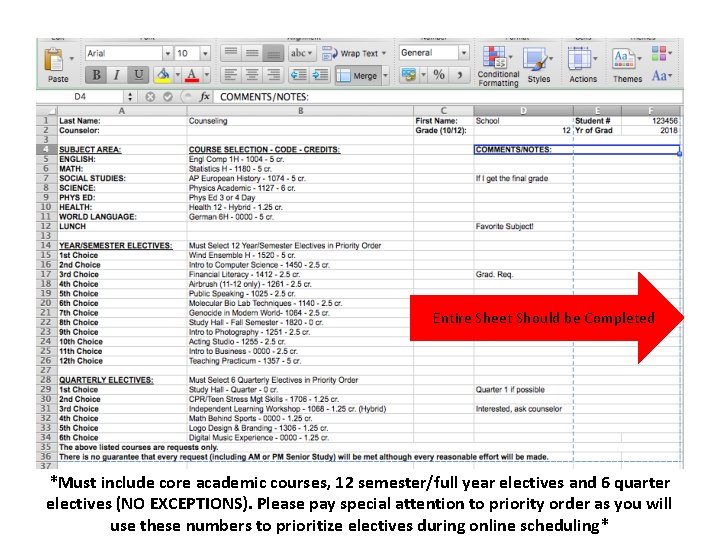Apply currency number format icon
The image size is (720, 540).
point(408,74)
